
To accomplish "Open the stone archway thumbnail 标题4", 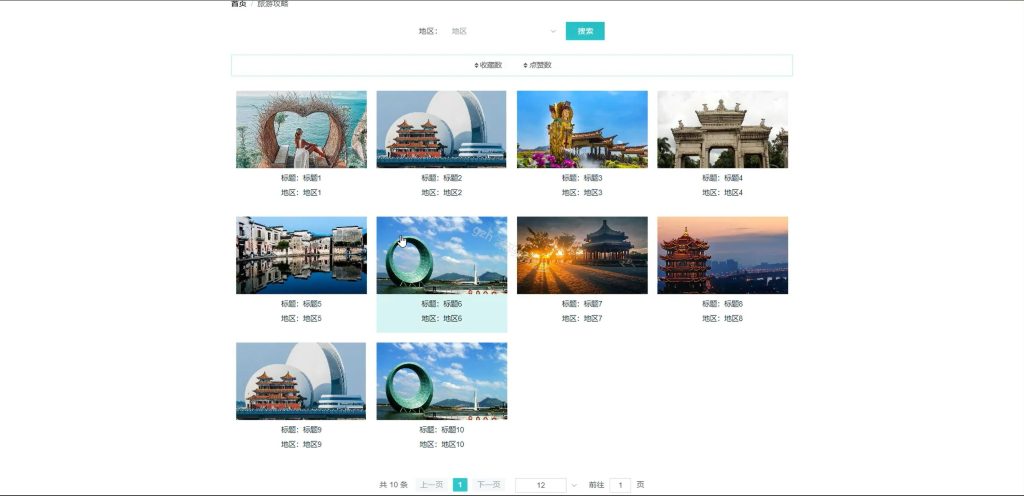I will [x=722, y=129].
